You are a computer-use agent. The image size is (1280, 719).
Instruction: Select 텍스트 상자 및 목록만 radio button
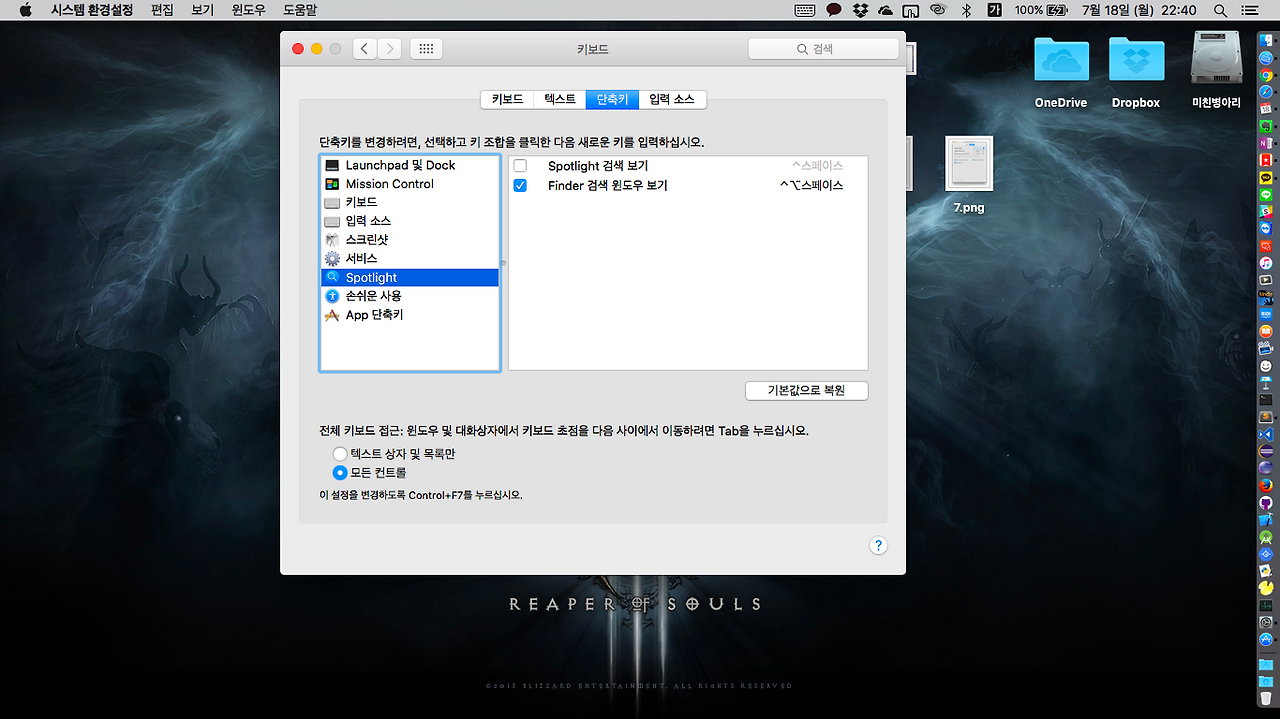click(340, 454)
